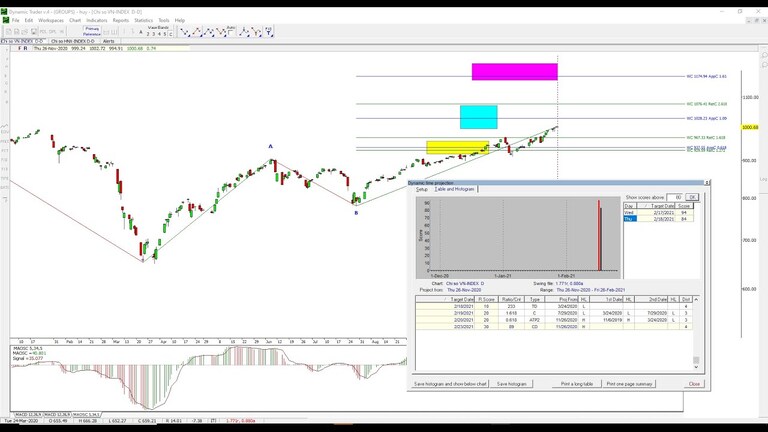This screenshot has width=768, height=432.
Task: Click the cyan projection zone rectangle
Action: (x=478, y=117)
